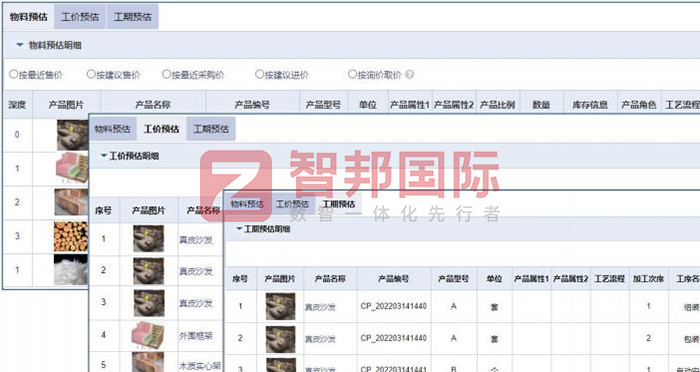Select the 按最近售价 radio button
Image resolution: width=700 pixels, height=372 pixels.
click(13, 74)
